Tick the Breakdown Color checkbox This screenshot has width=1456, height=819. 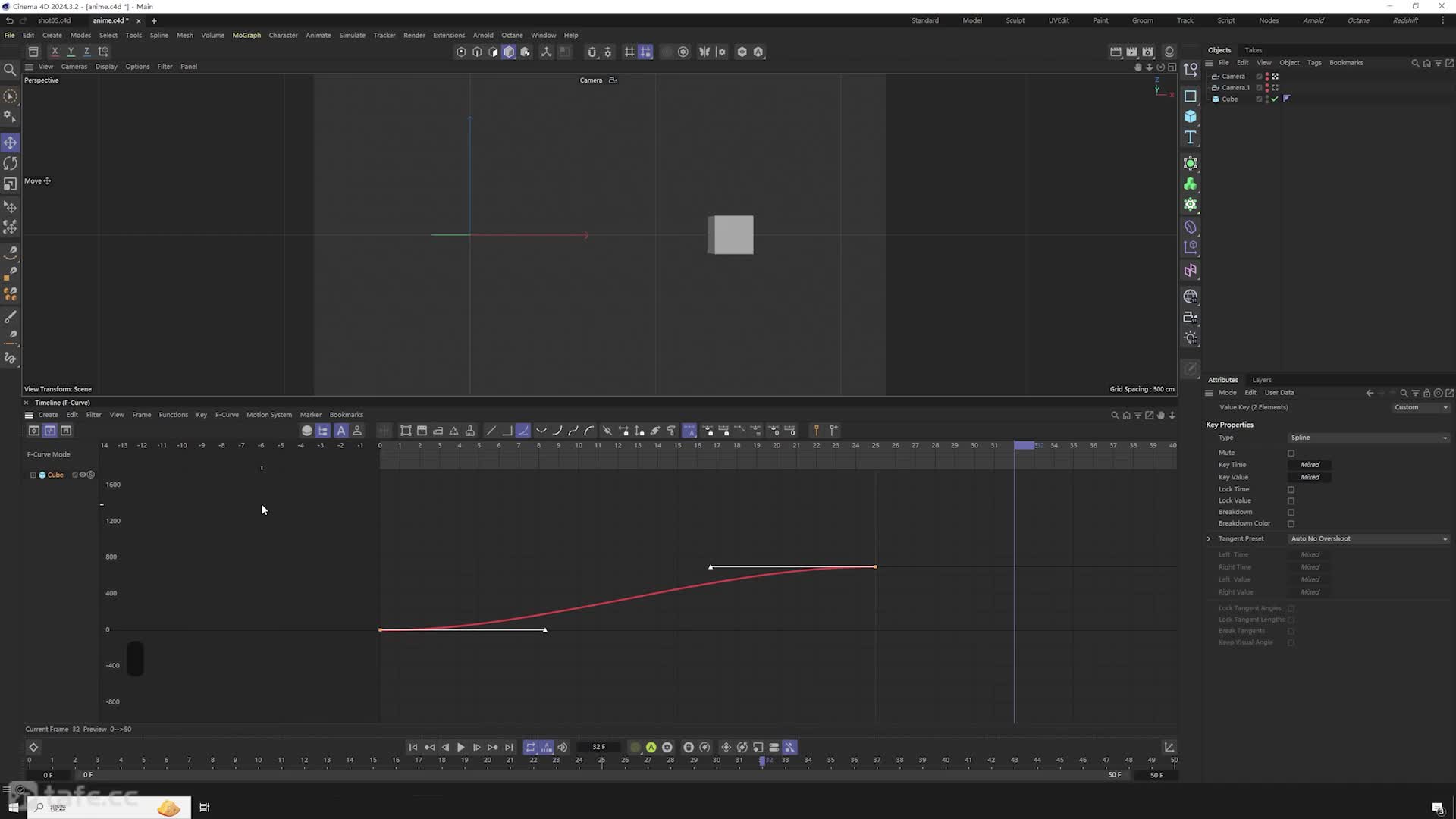click(x=1291, y=524)
